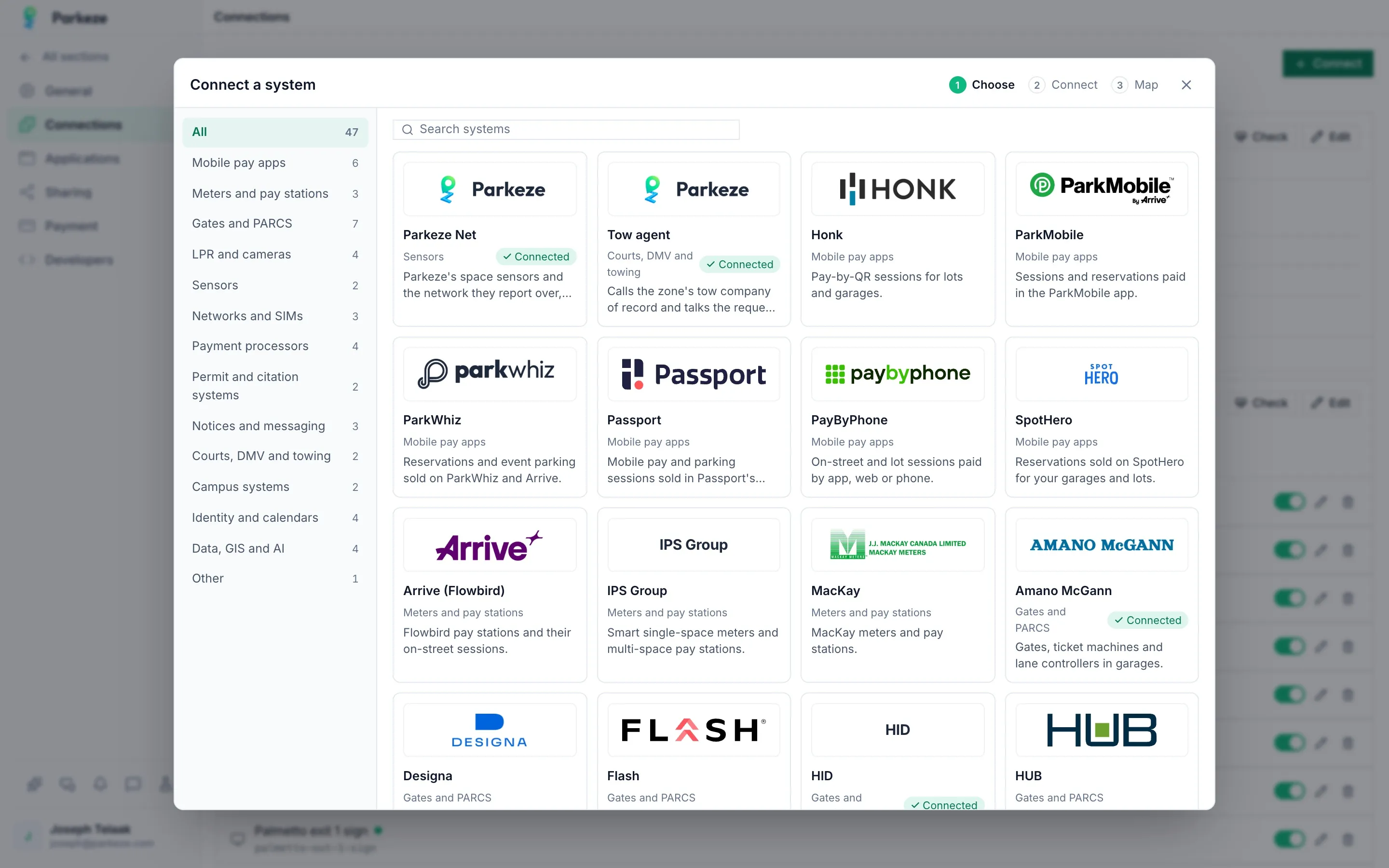Select the All category filter
Image resolution: width=1389 pixels, height=868 pixels.
click(x=275, y=132)
